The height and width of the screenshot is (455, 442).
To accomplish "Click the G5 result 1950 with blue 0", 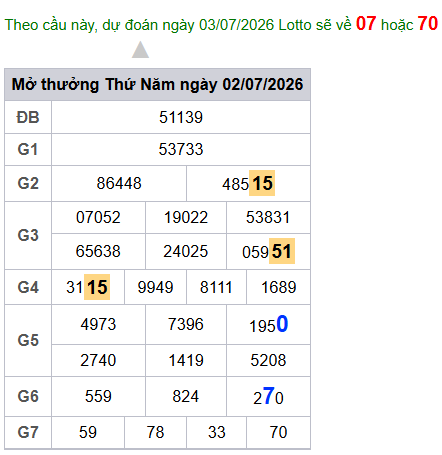I will [x=268, y=324].
